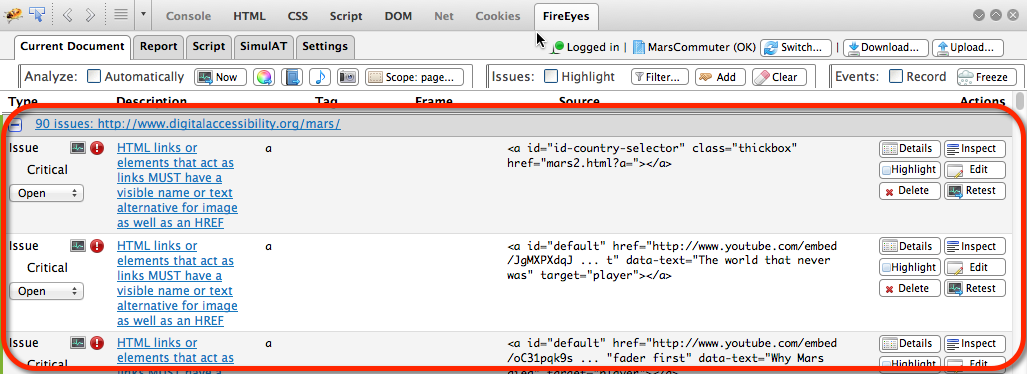Go back with the left chevron

click(x=68, y=15)
